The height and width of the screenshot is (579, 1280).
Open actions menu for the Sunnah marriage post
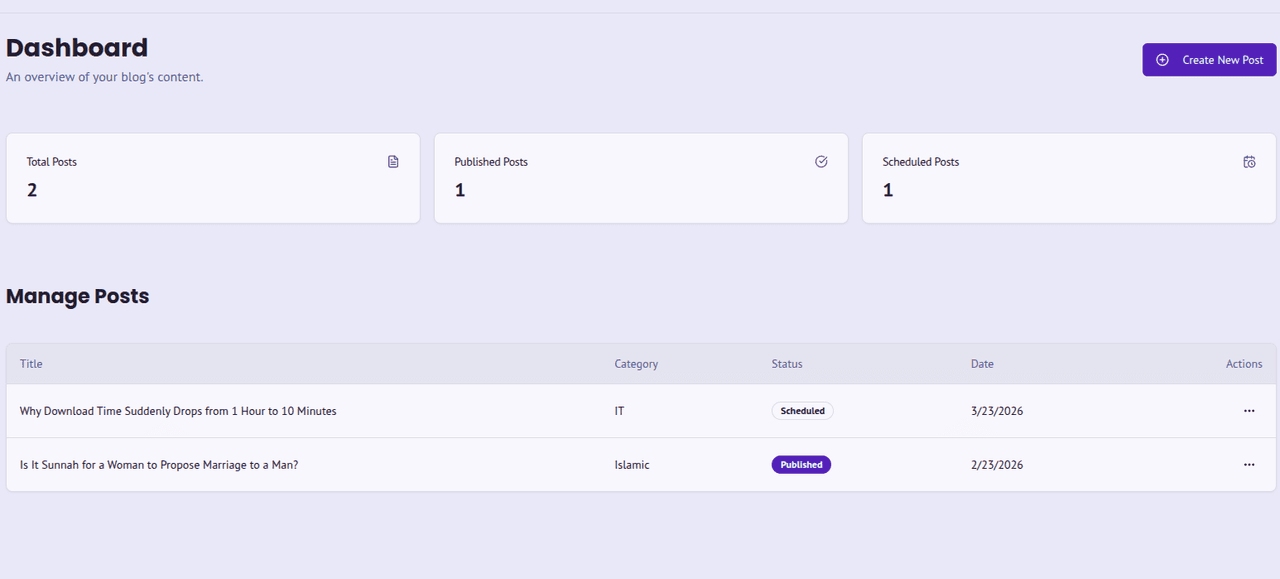pyautogui.click(x=1249, y=465)
